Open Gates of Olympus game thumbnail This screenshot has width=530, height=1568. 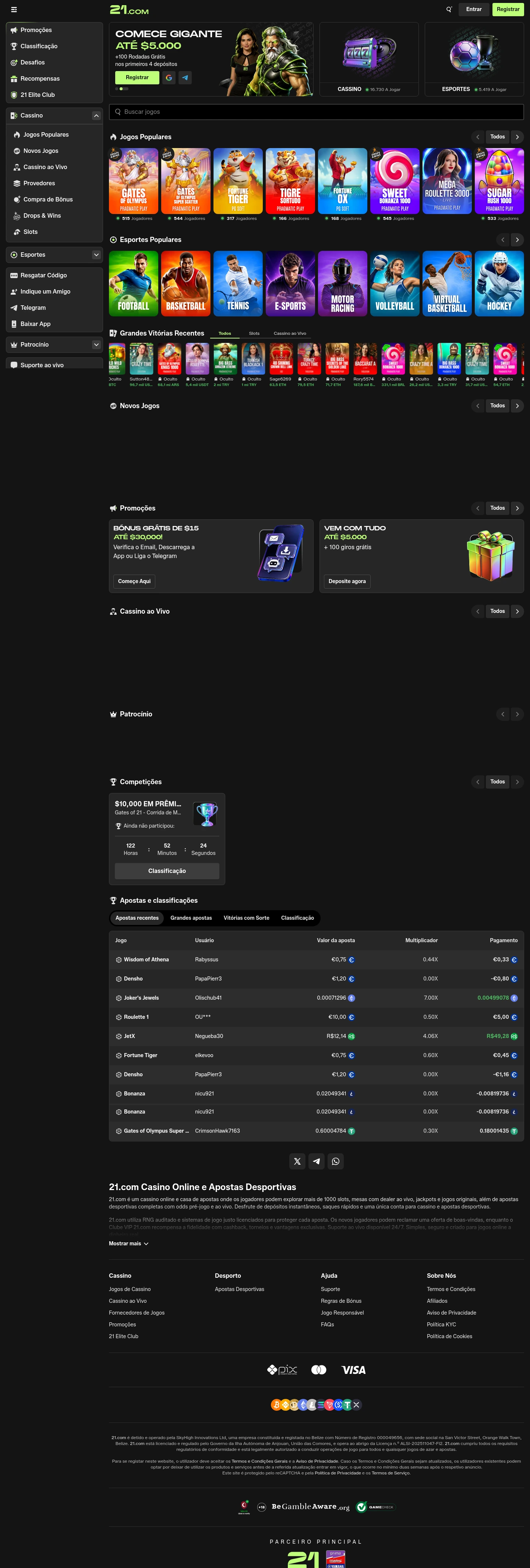pyautogui.click(x=133, y=181)
